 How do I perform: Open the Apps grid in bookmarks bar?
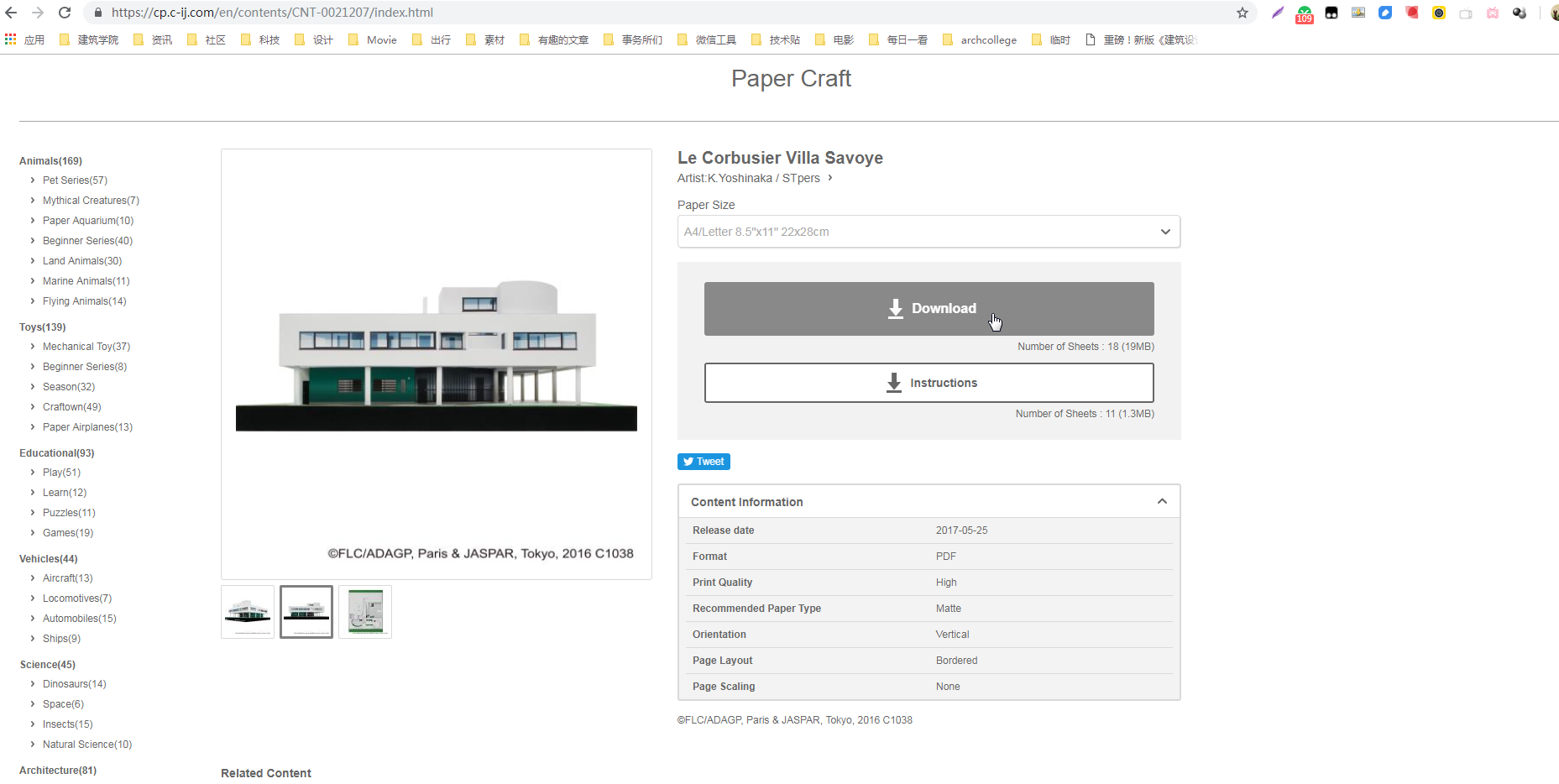pyautogui.click(x=11, y=39)
